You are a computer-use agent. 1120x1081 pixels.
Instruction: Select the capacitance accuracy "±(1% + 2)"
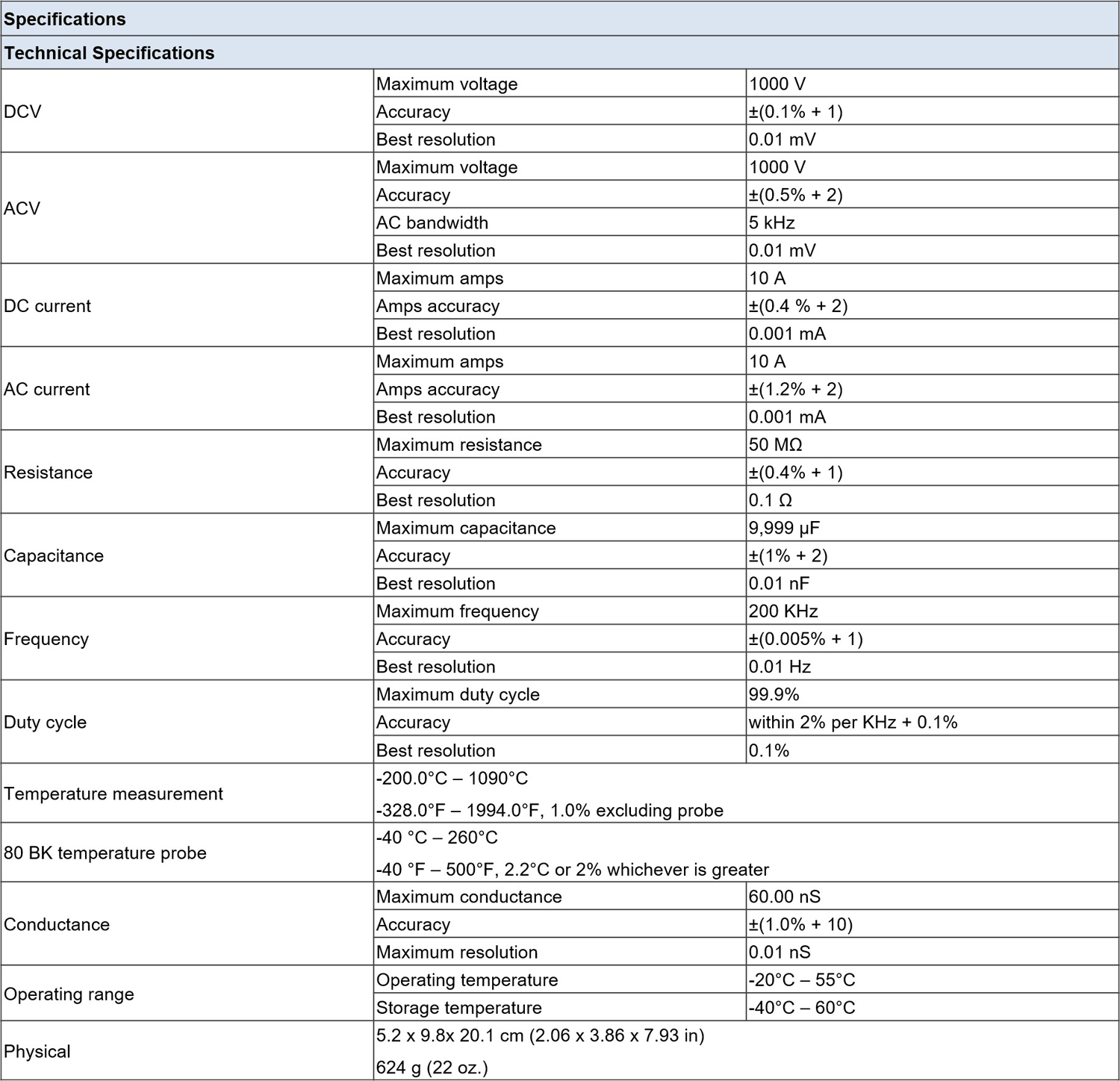click(788, 555)
